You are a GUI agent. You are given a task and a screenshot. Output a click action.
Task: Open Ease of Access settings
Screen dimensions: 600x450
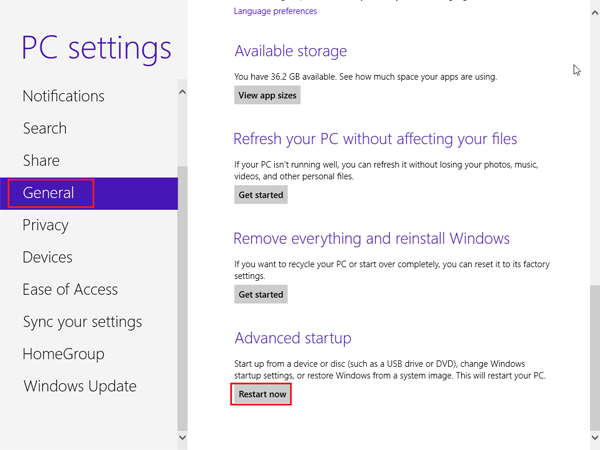[70, 289]
